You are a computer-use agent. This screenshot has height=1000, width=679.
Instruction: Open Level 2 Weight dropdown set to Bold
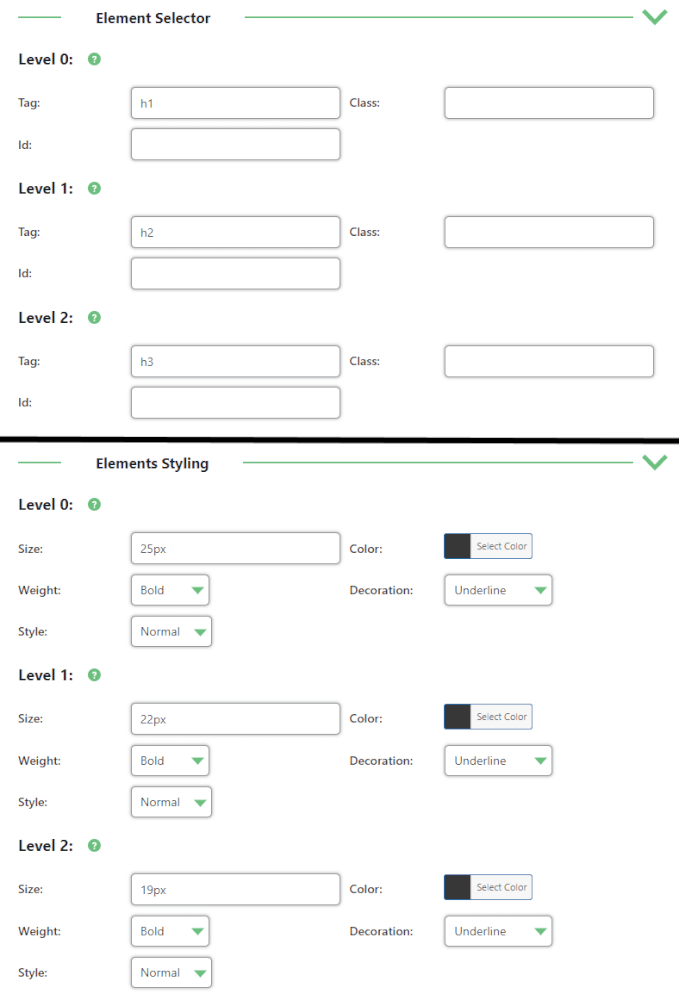click(170, 932)
